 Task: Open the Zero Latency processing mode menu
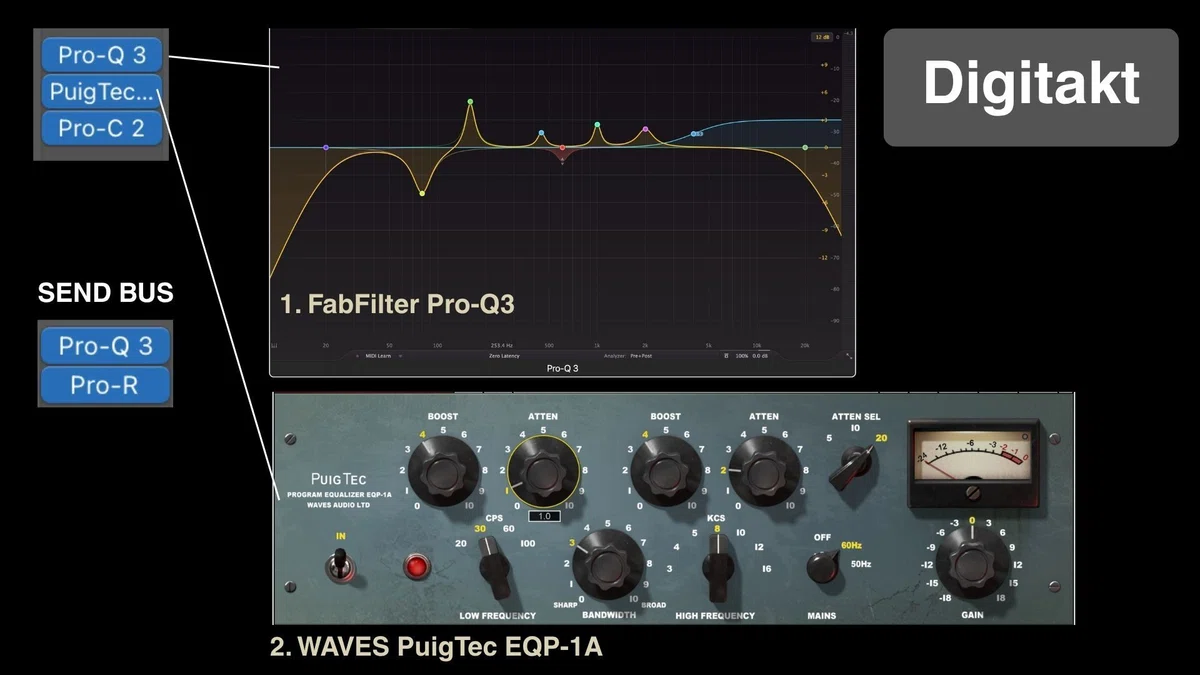click(x=502, y=355)
